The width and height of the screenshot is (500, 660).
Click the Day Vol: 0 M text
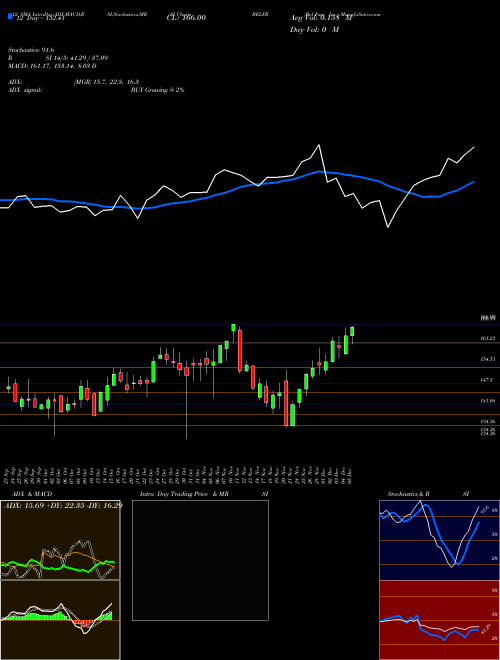[314, 30]
